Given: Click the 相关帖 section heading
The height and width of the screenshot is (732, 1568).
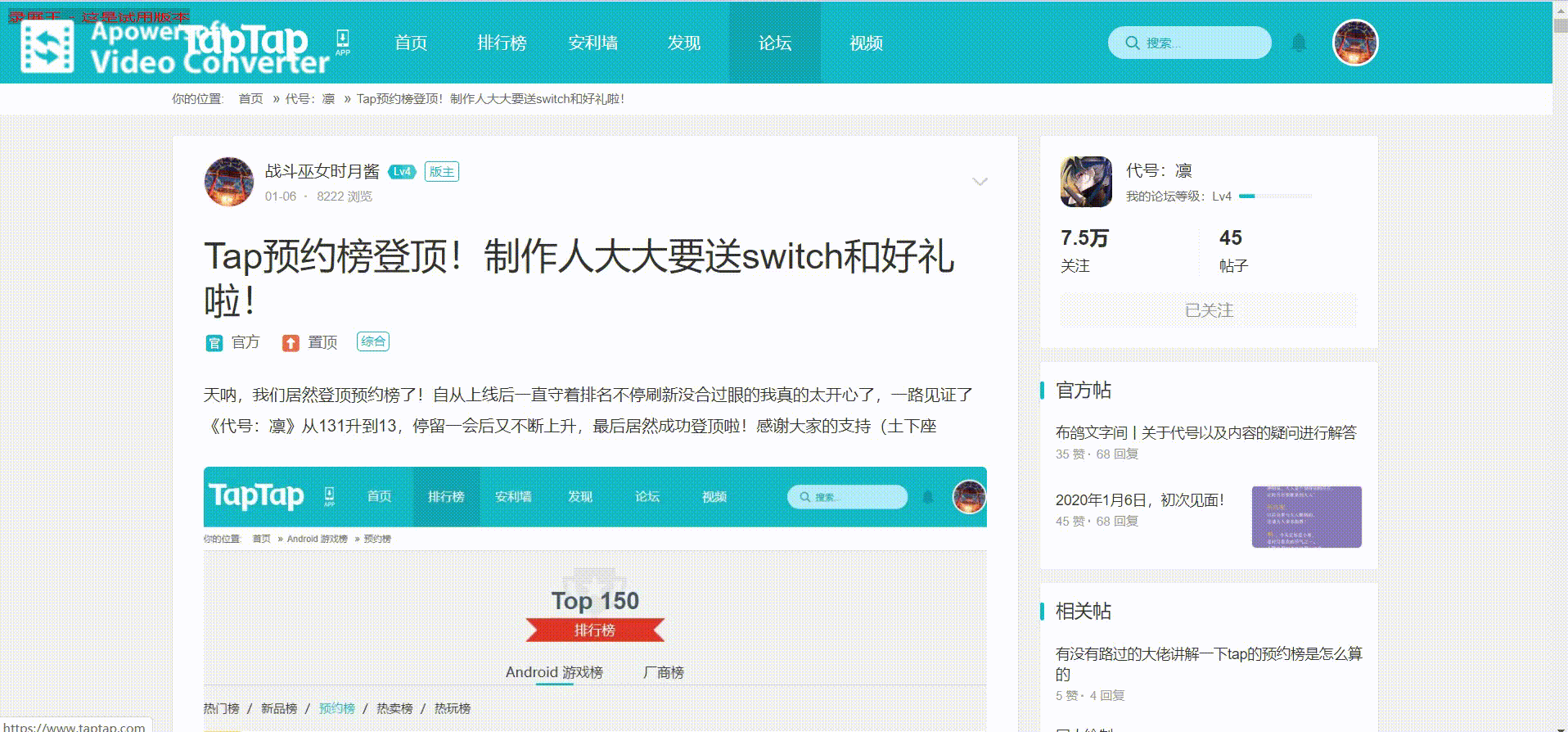Looking at the screenshot, I should 1084,612.
